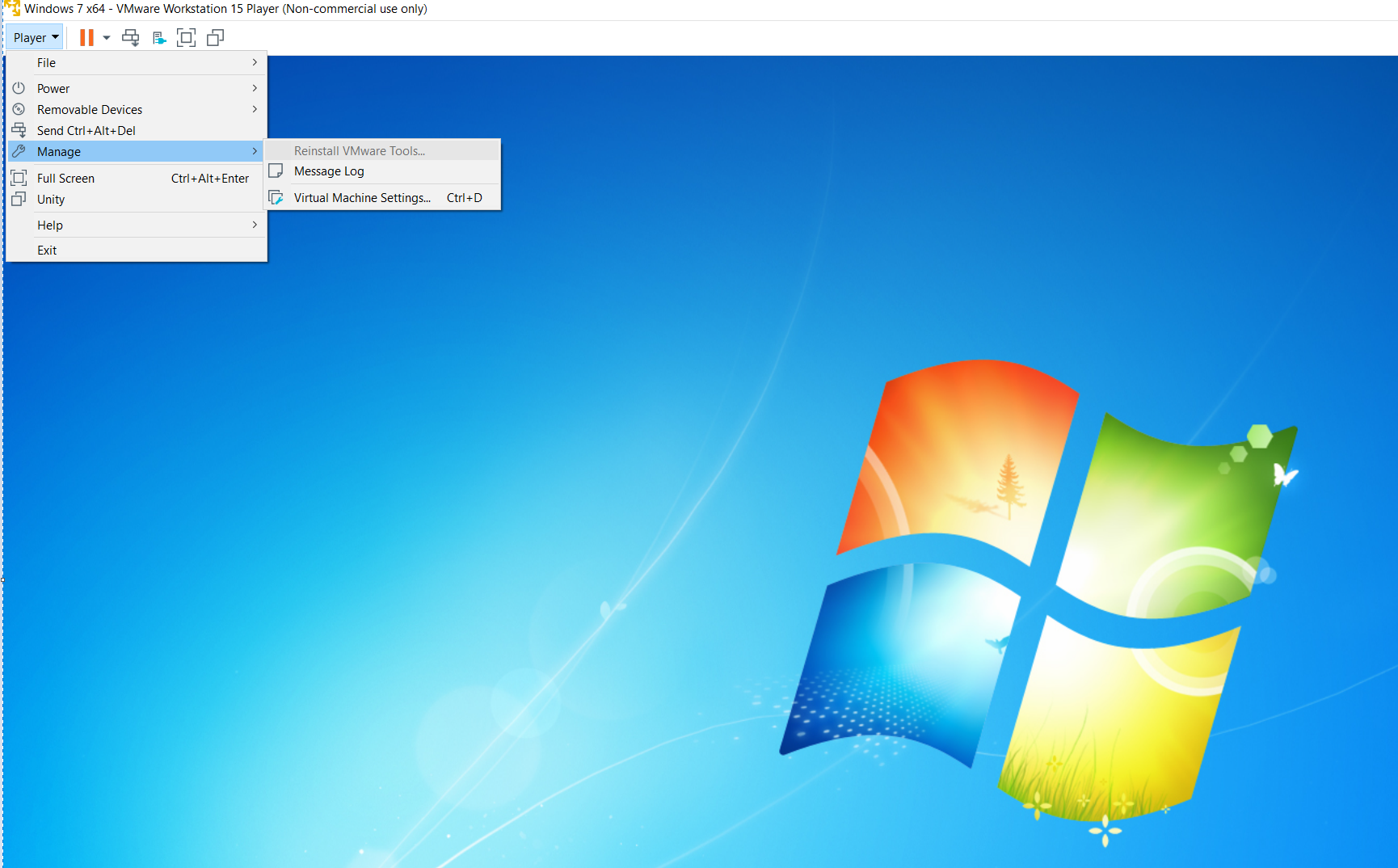
Task: Click Exit in the Player menu
Action: 137,250
